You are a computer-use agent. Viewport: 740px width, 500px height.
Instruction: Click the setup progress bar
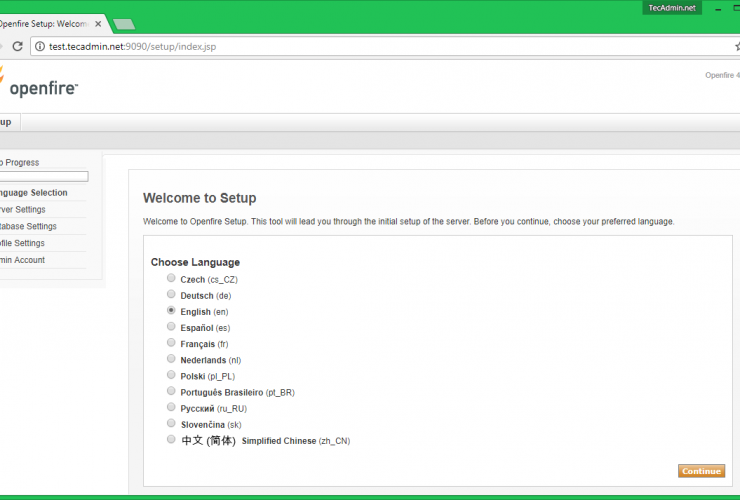coord(44,177)
